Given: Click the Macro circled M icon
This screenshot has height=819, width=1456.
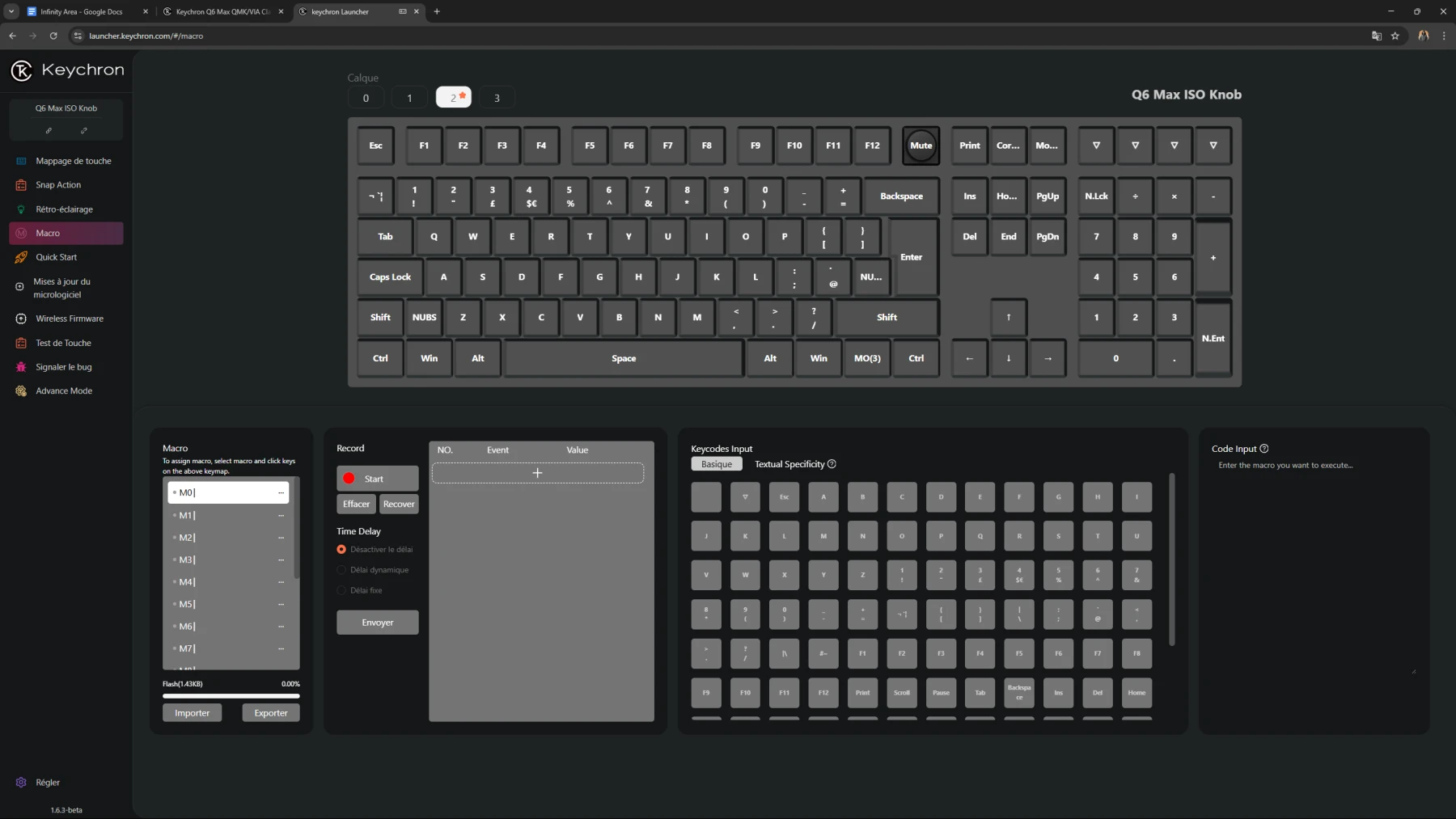Looking at the screenshot, I should [x=21, y=233].
